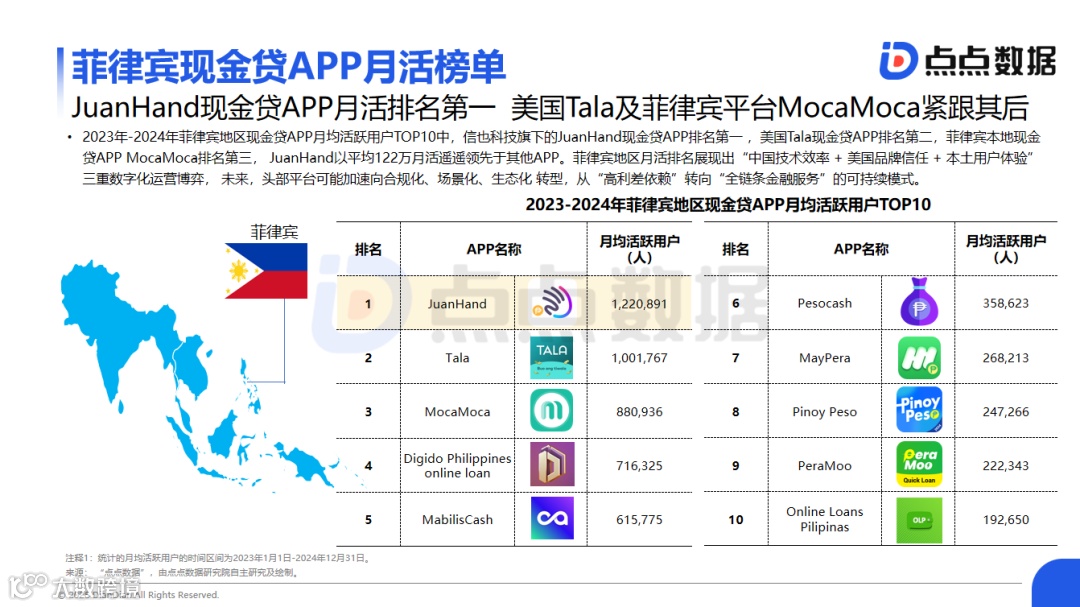This screenshot has width=1080, height=607.
Task: Click the Digido Philippines online loan cell
Action: click(x=457, y=466)
